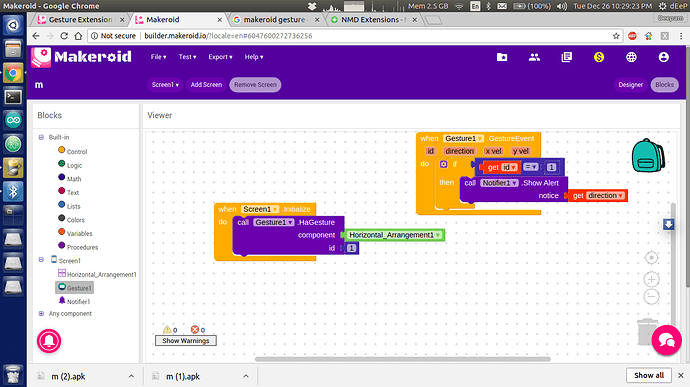Open the backpack icon in the viewer
The height and width of the screenshot is (387, 690).
[648, 155]
